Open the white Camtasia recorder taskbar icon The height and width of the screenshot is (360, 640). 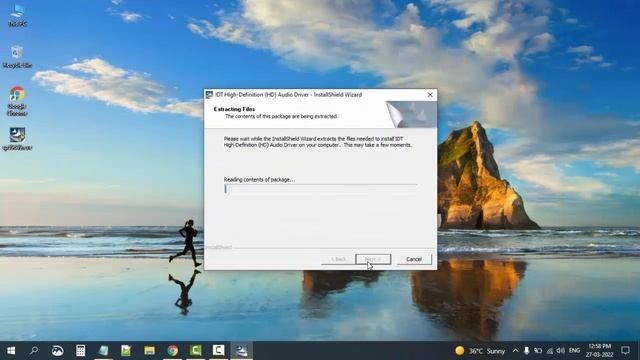click(x=218, y=351)
